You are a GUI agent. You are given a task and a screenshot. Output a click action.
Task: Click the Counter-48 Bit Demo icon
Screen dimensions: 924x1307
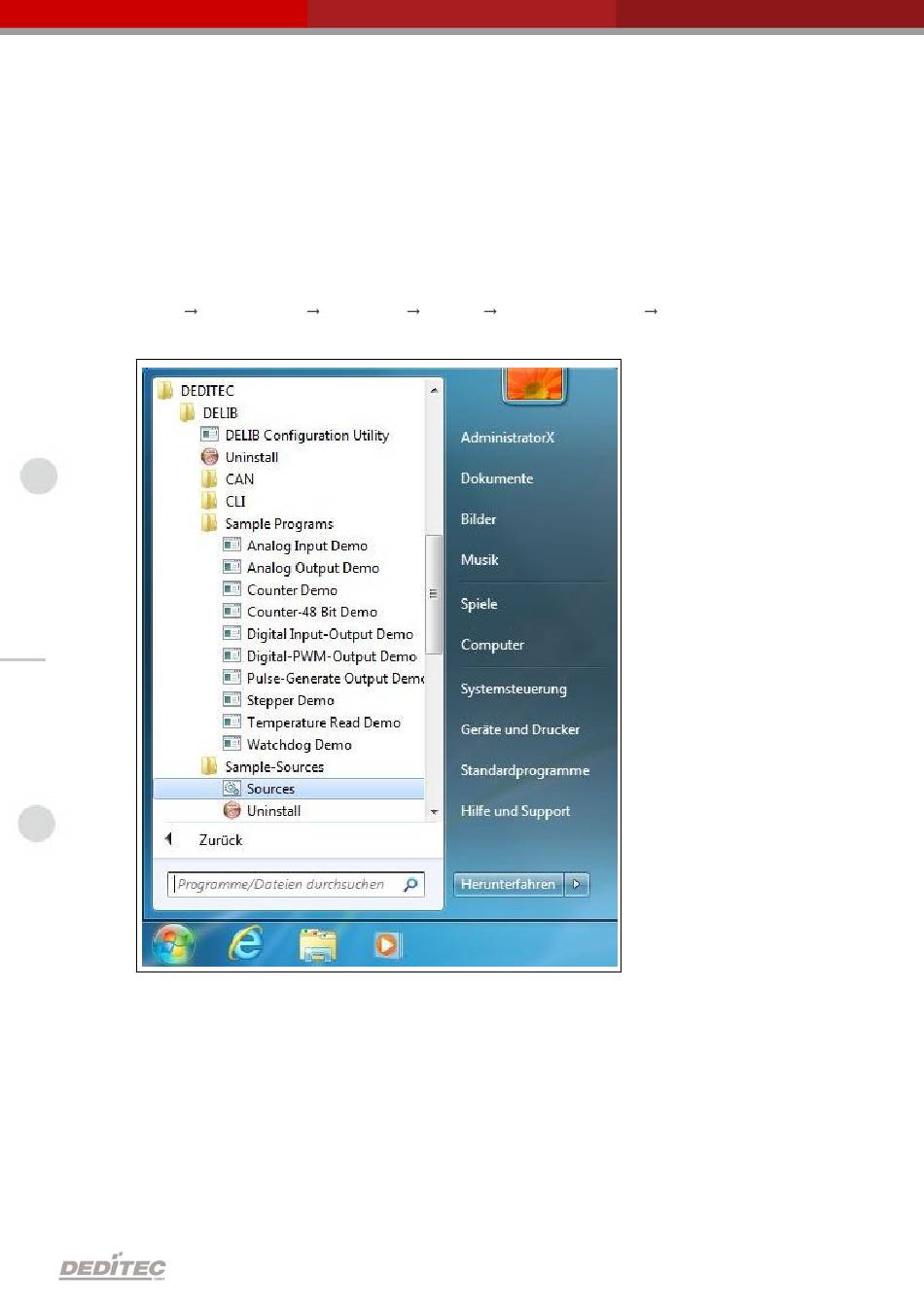pyautogui.click(x=231, y=612)
